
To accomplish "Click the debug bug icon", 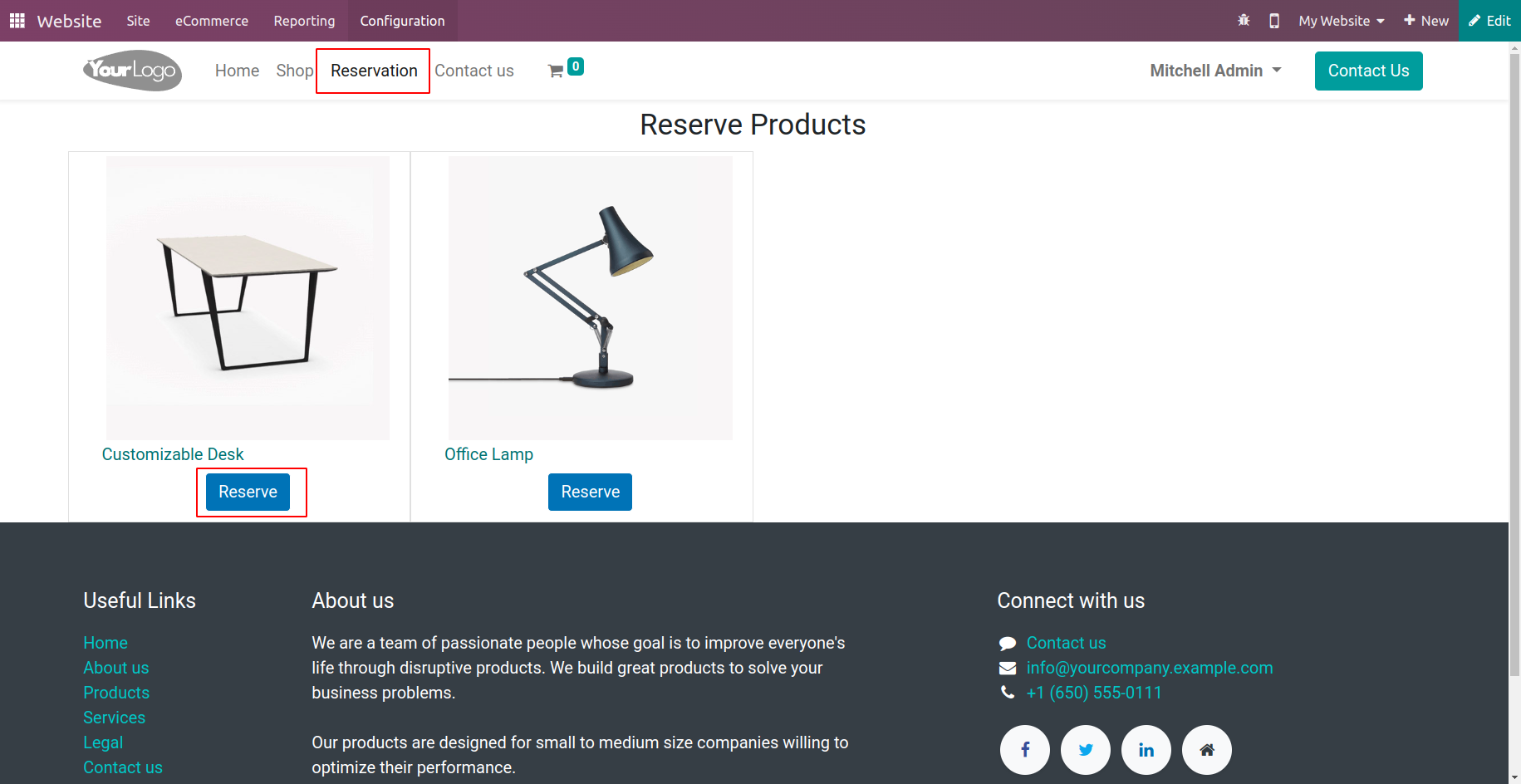I will click(1244, 21).
